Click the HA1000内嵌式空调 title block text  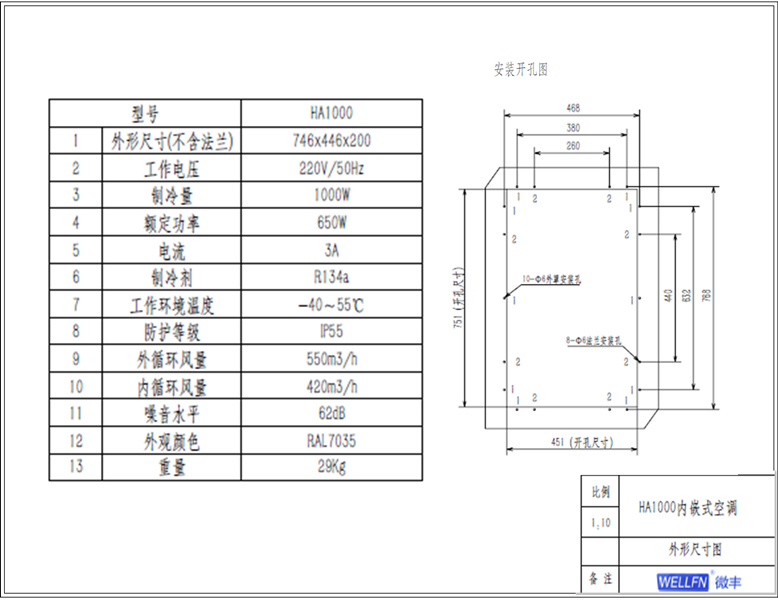pyautogui.click(x=687, y=508)
